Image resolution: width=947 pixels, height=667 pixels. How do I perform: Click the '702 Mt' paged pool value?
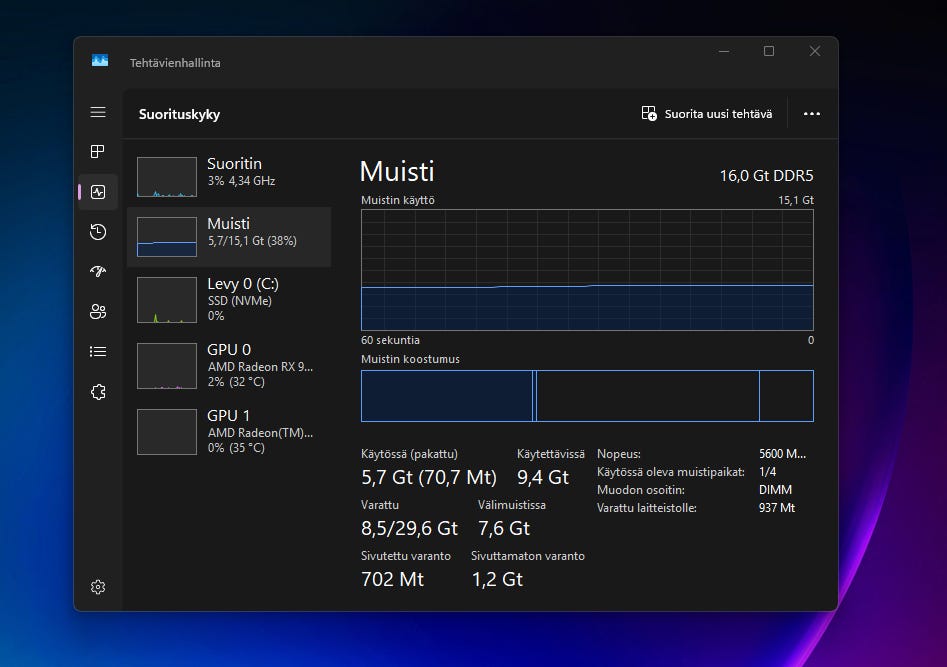click(393, 579)
